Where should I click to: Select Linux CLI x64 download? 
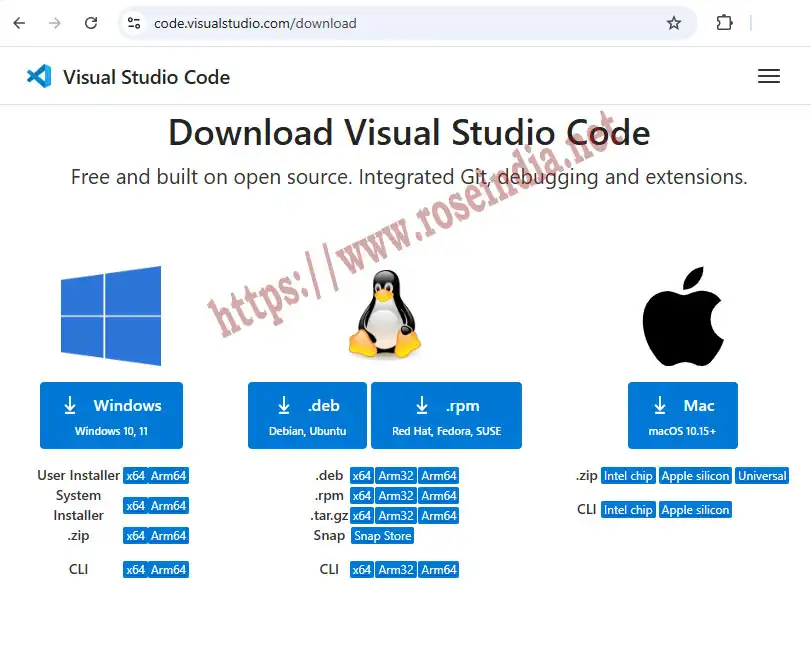pos(362,570)
